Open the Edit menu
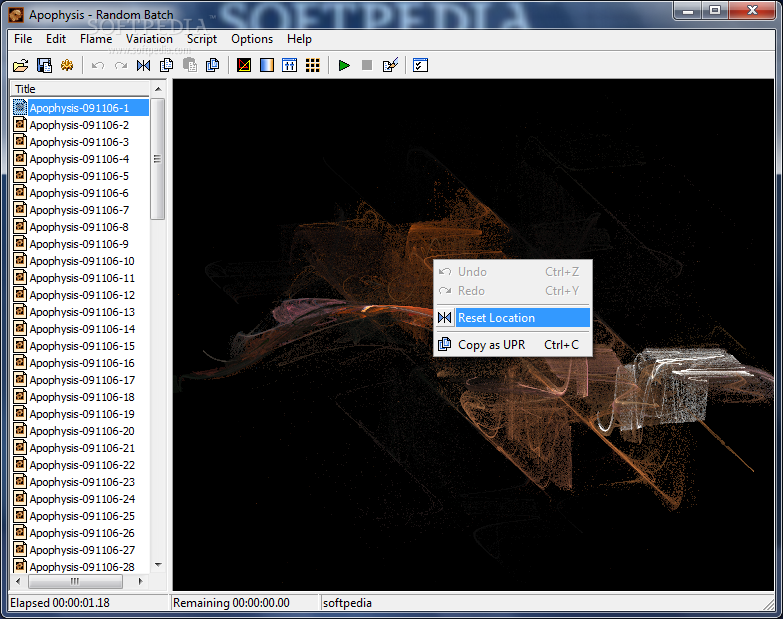The height and width of the screenshot is (619, 783). 56,39
